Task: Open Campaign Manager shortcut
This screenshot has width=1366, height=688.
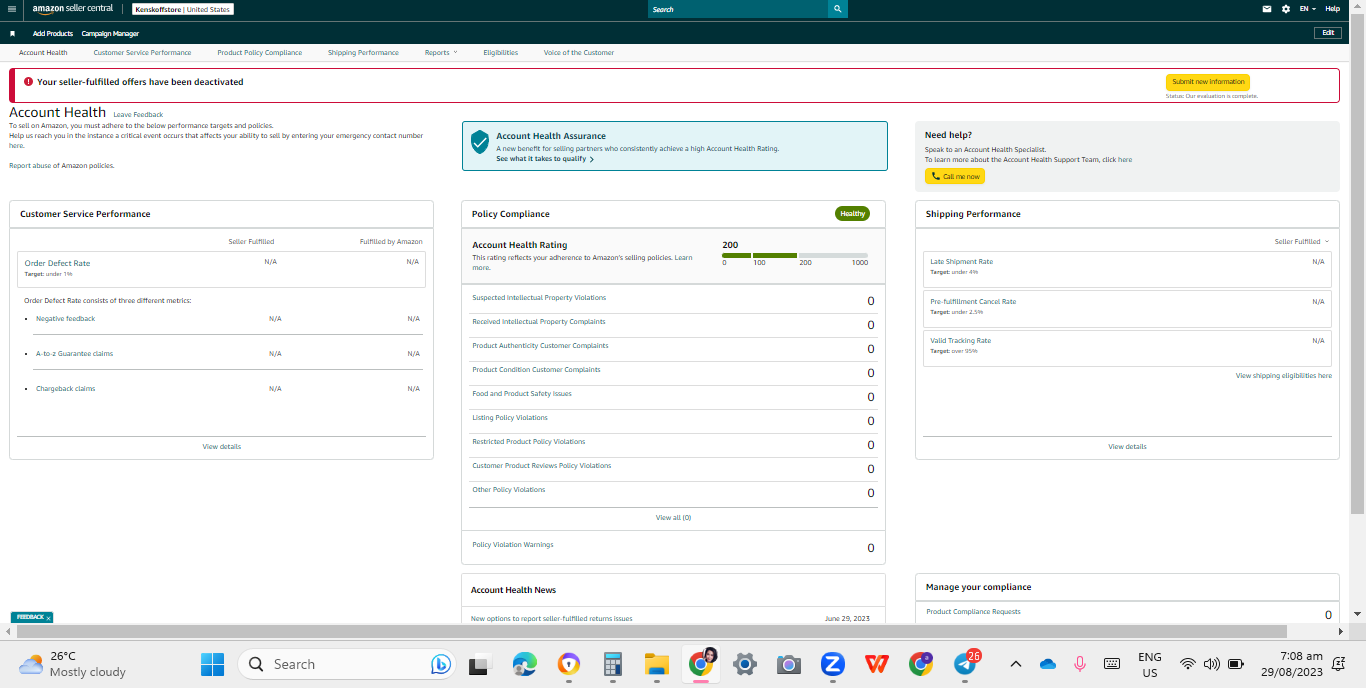Action: [110, 33]
